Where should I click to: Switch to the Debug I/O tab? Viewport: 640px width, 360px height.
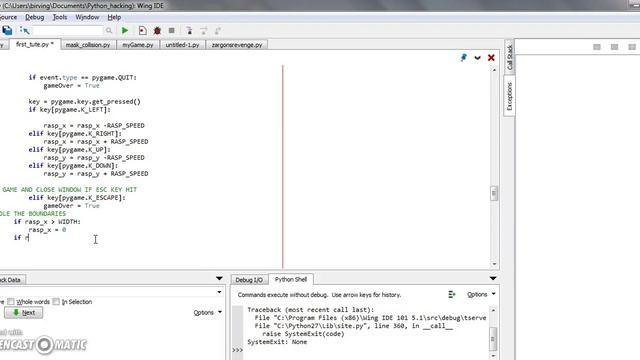pos(249,280)
